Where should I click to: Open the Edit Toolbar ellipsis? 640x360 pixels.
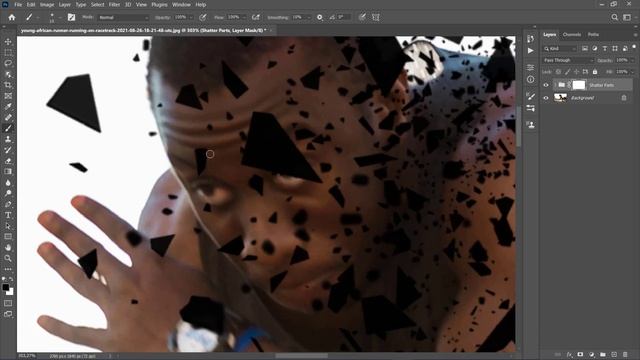click(x=8, y=269)
